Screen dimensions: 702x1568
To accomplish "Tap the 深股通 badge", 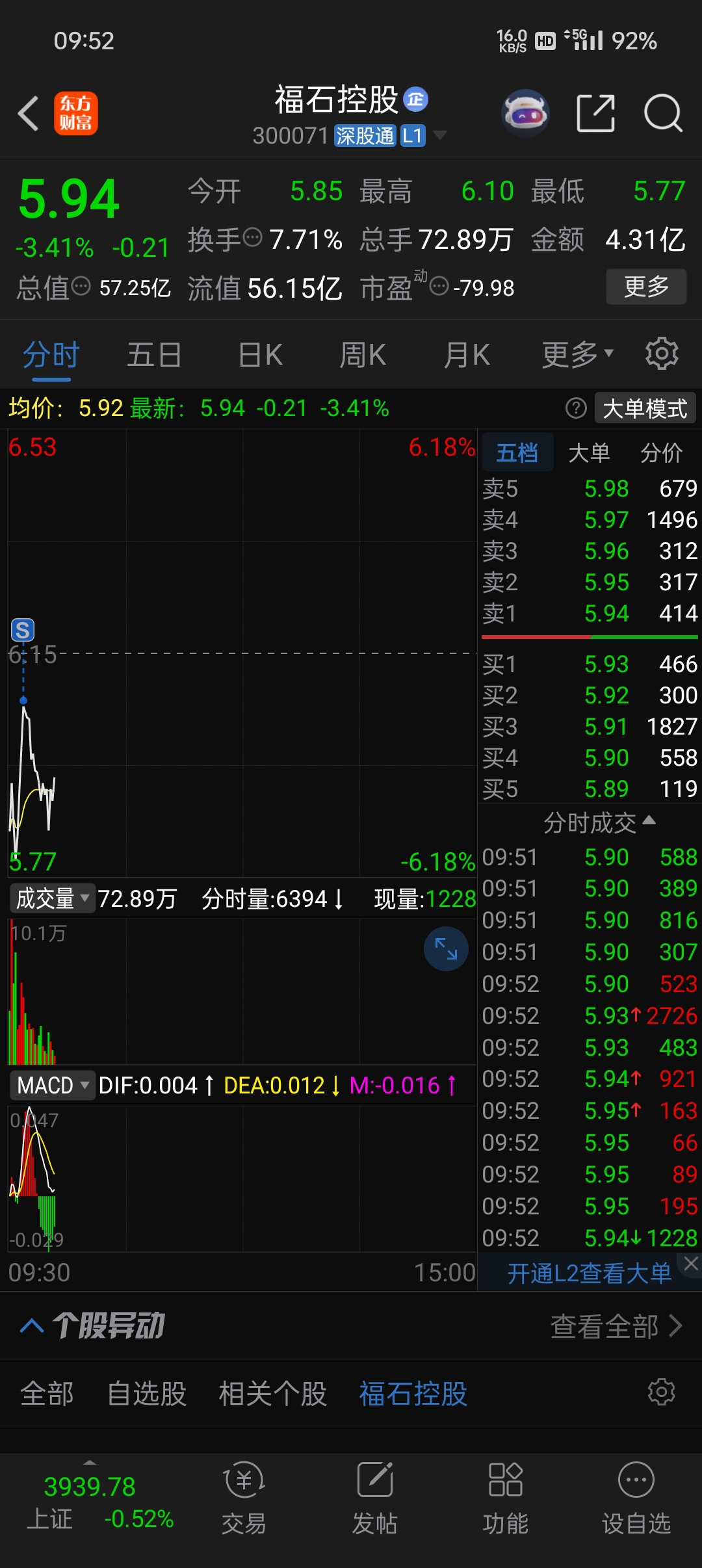I will pos(365,136).
